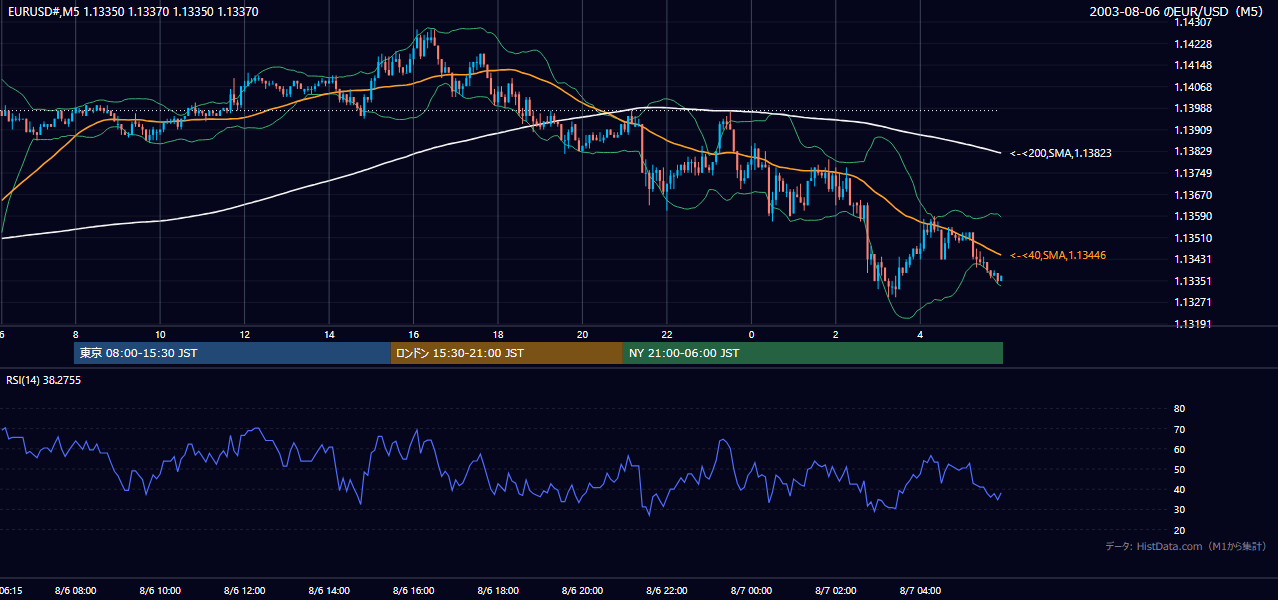
Task: Click RSI scale value 40
Action: 1179,489
